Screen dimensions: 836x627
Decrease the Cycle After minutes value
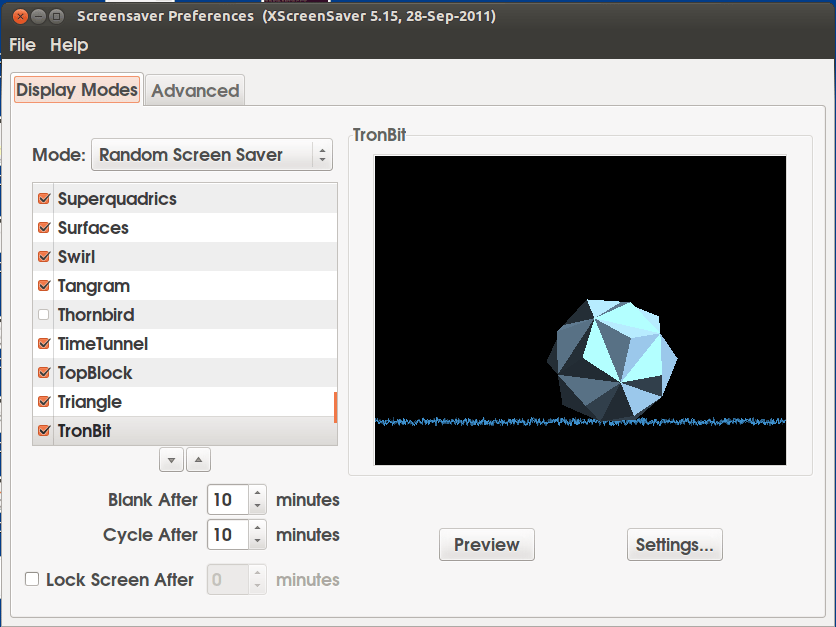click(x=258, y=541)
